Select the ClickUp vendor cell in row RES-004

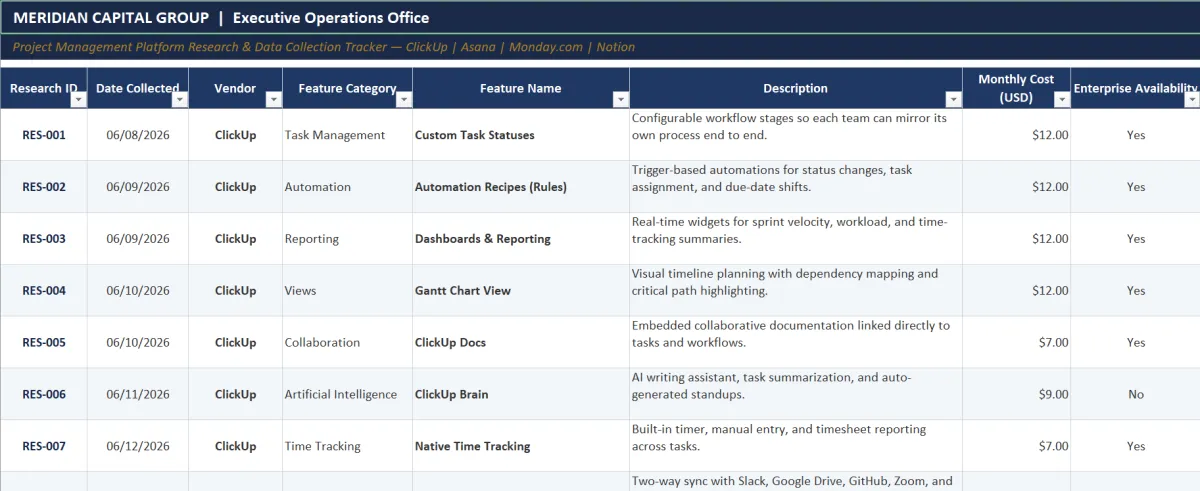235,291
